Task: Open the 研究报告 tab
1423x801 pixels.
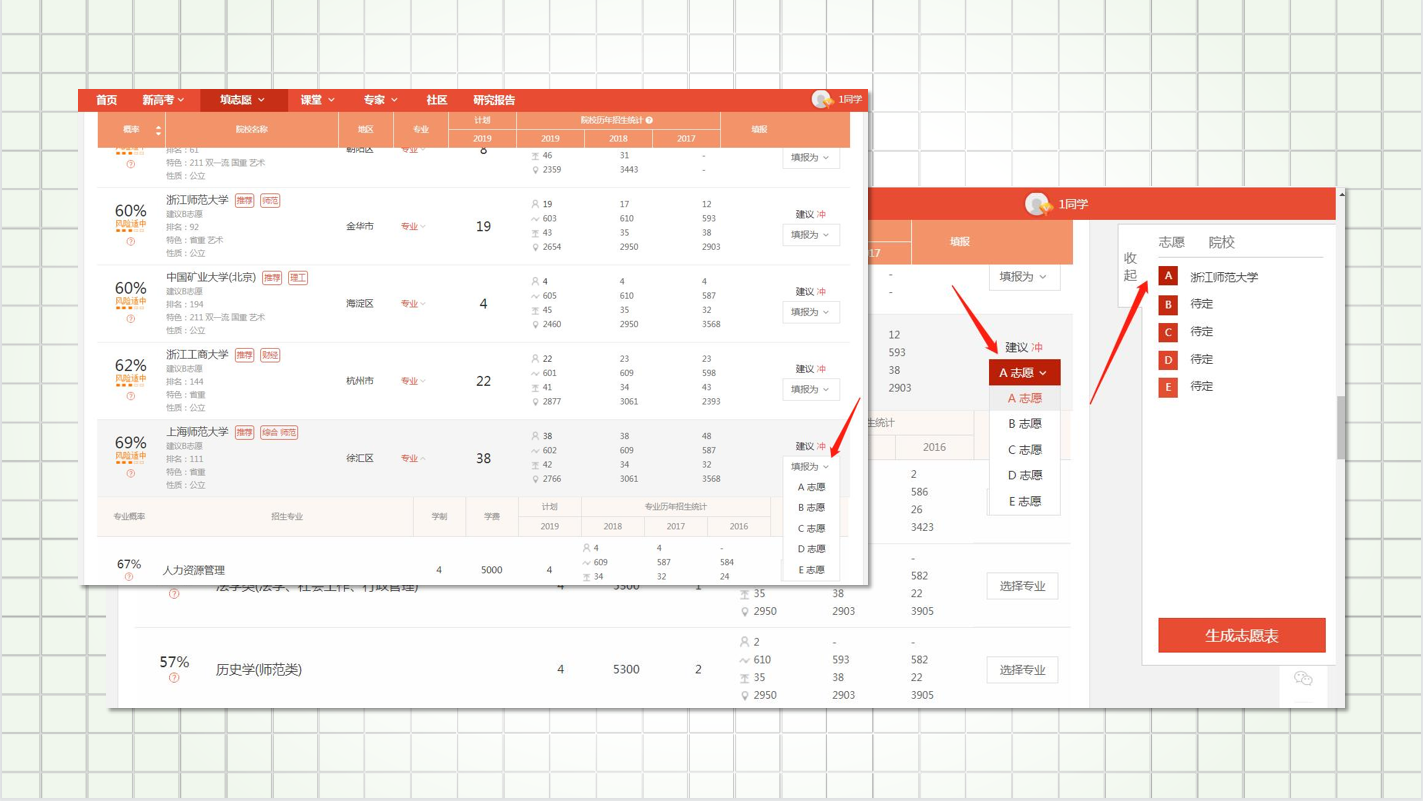Action: tap(494, 100)
